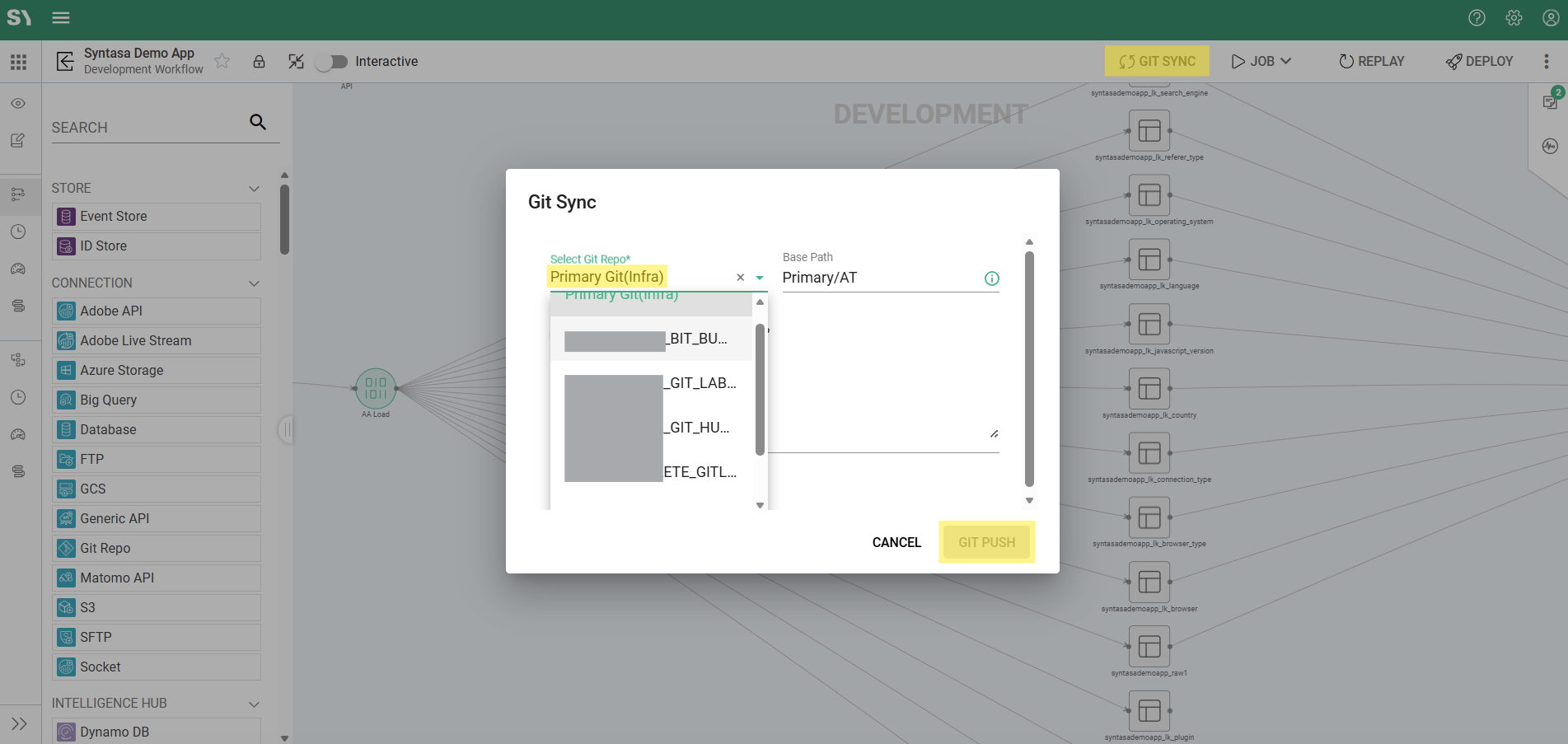
Task: Collapse the STORE section
Action: (254, 189)
